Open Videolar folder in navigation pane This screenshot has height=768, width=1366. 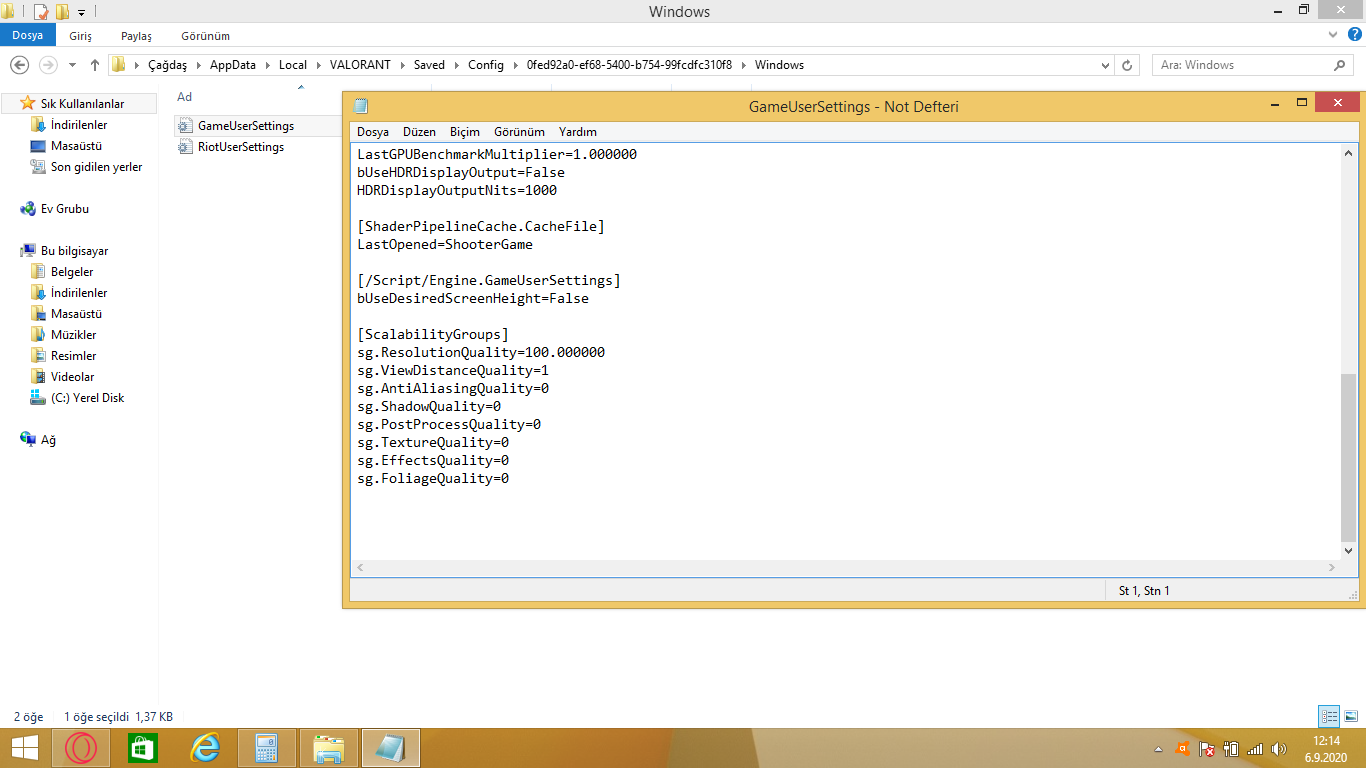[x=73, y=377]
